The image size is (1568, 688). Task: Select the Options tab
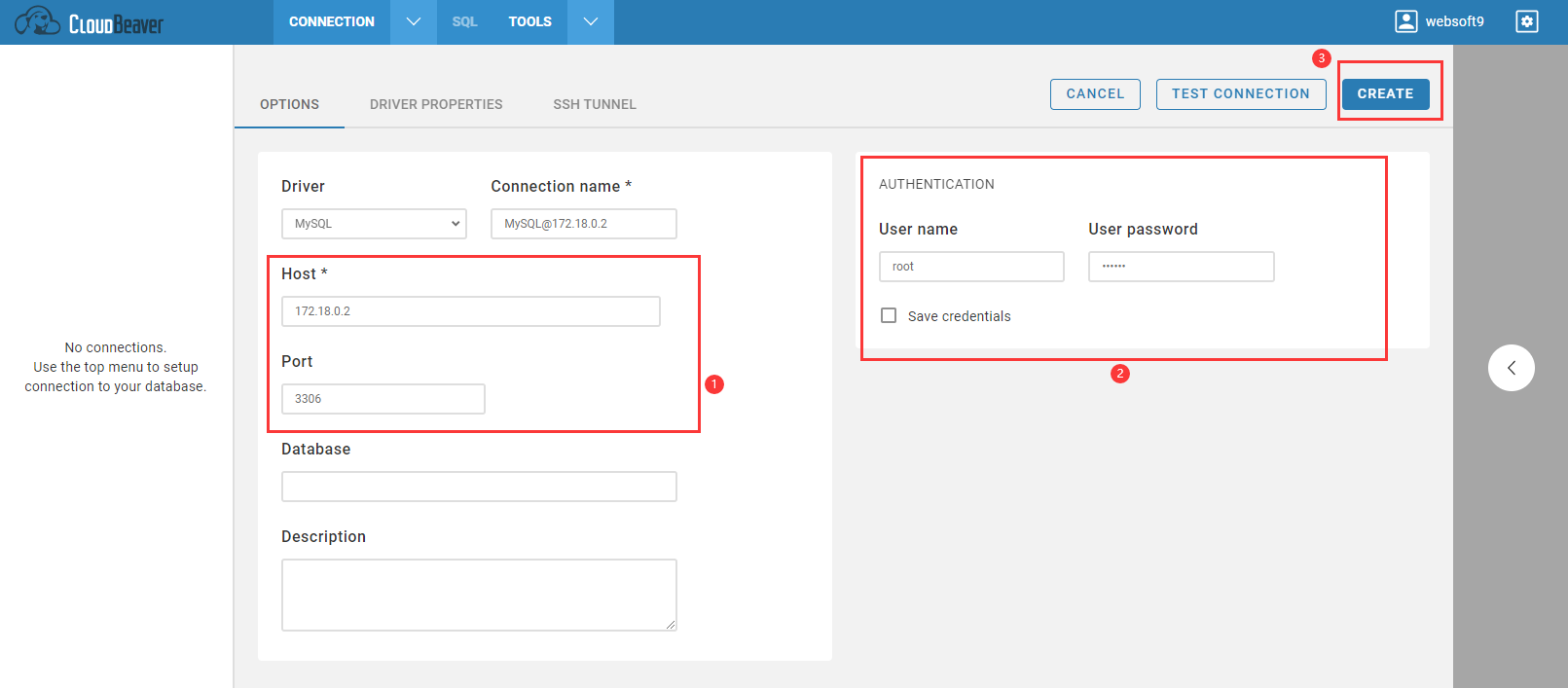[x=289, y=104]
